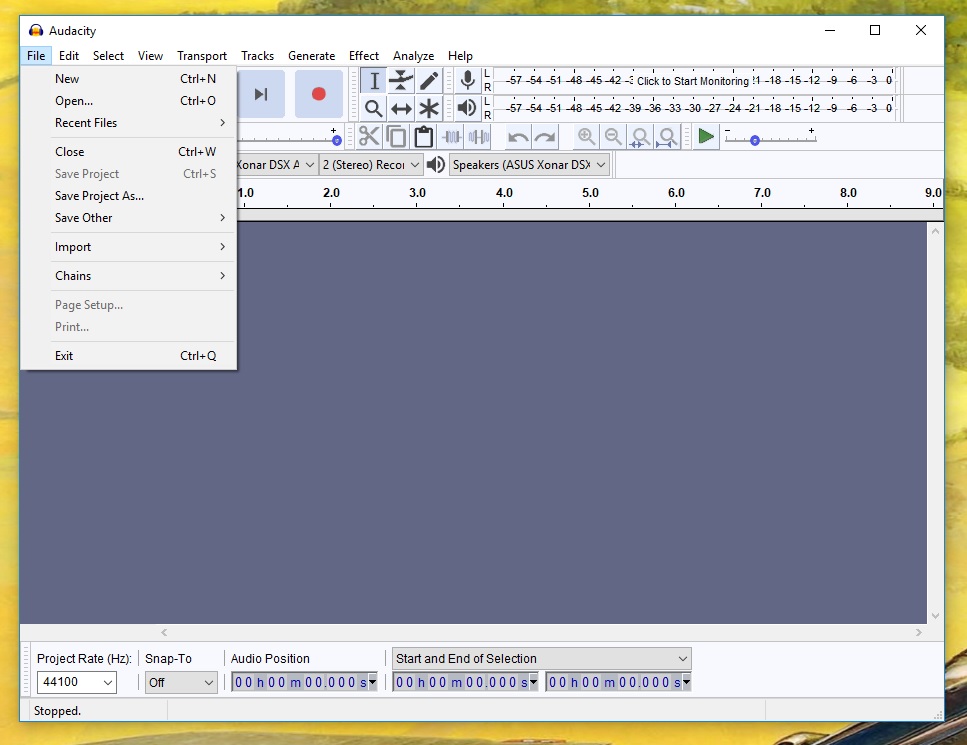967x745 pixels.
Task: Select the Multi-Tool asterisk icon
Action: 429,109
